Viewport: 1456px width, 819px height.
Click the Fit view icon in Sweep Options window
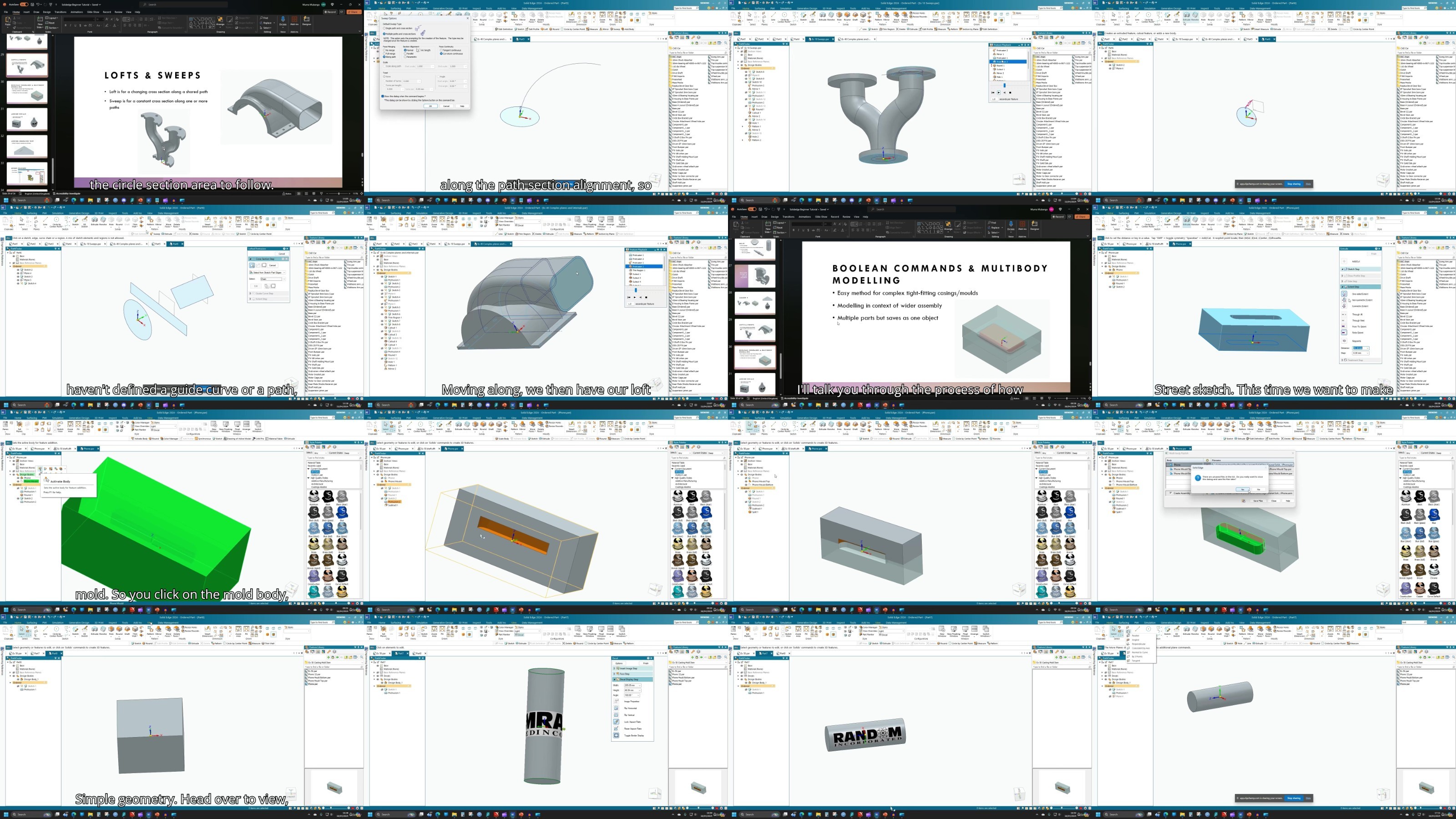pyautogui.click(x=611, y=16)
